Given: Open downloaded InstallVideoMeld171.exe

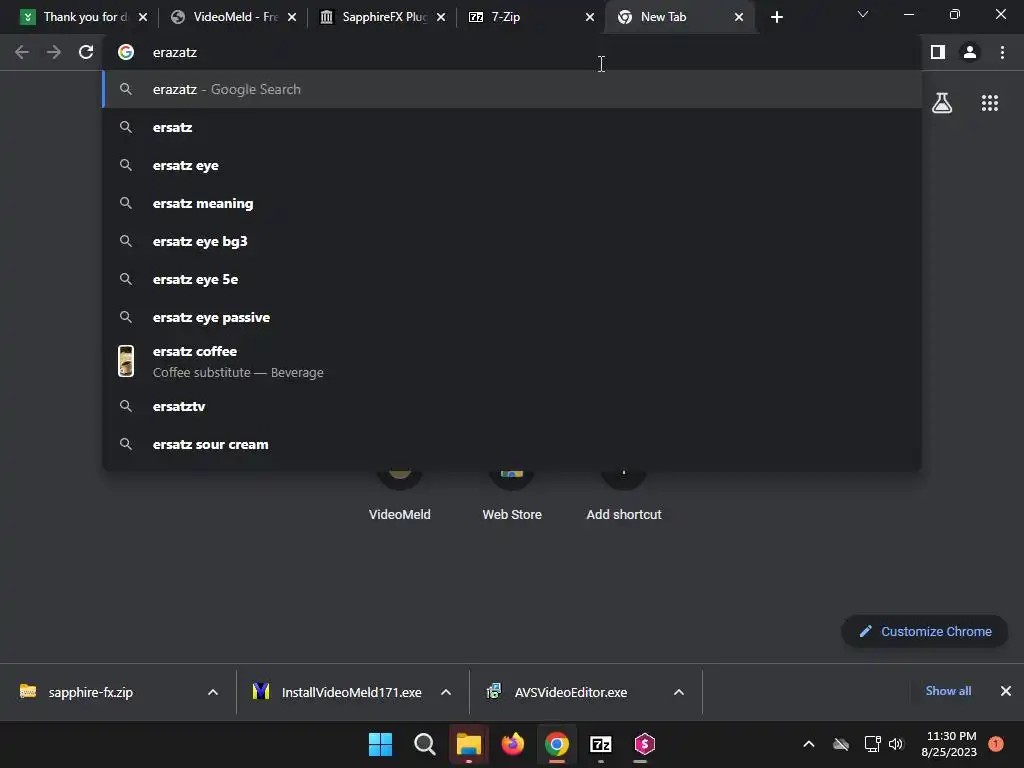Looking at the screenshot, I should (x=336, y=692).
